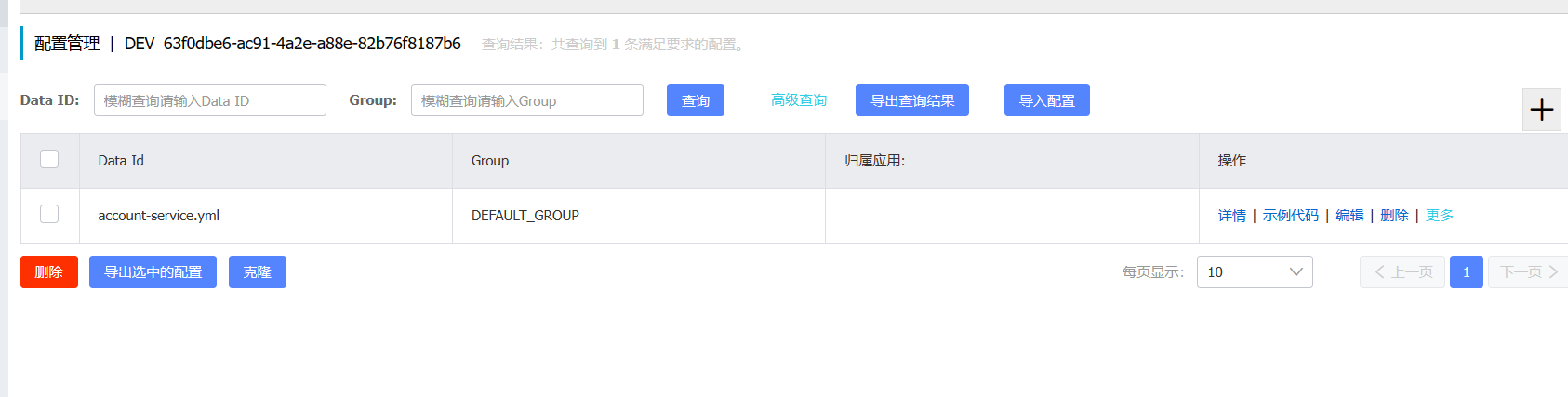Click 编辑 to edit account-service.yml

point(1349,215)
